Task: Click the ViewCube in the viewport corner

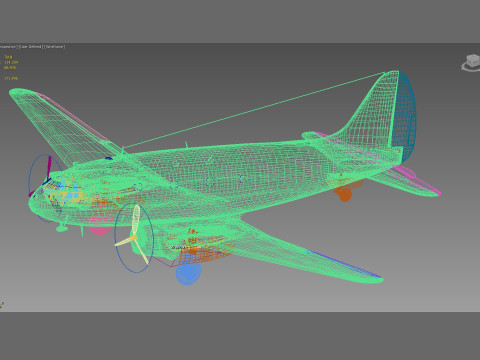Action: tap(471, 63)
